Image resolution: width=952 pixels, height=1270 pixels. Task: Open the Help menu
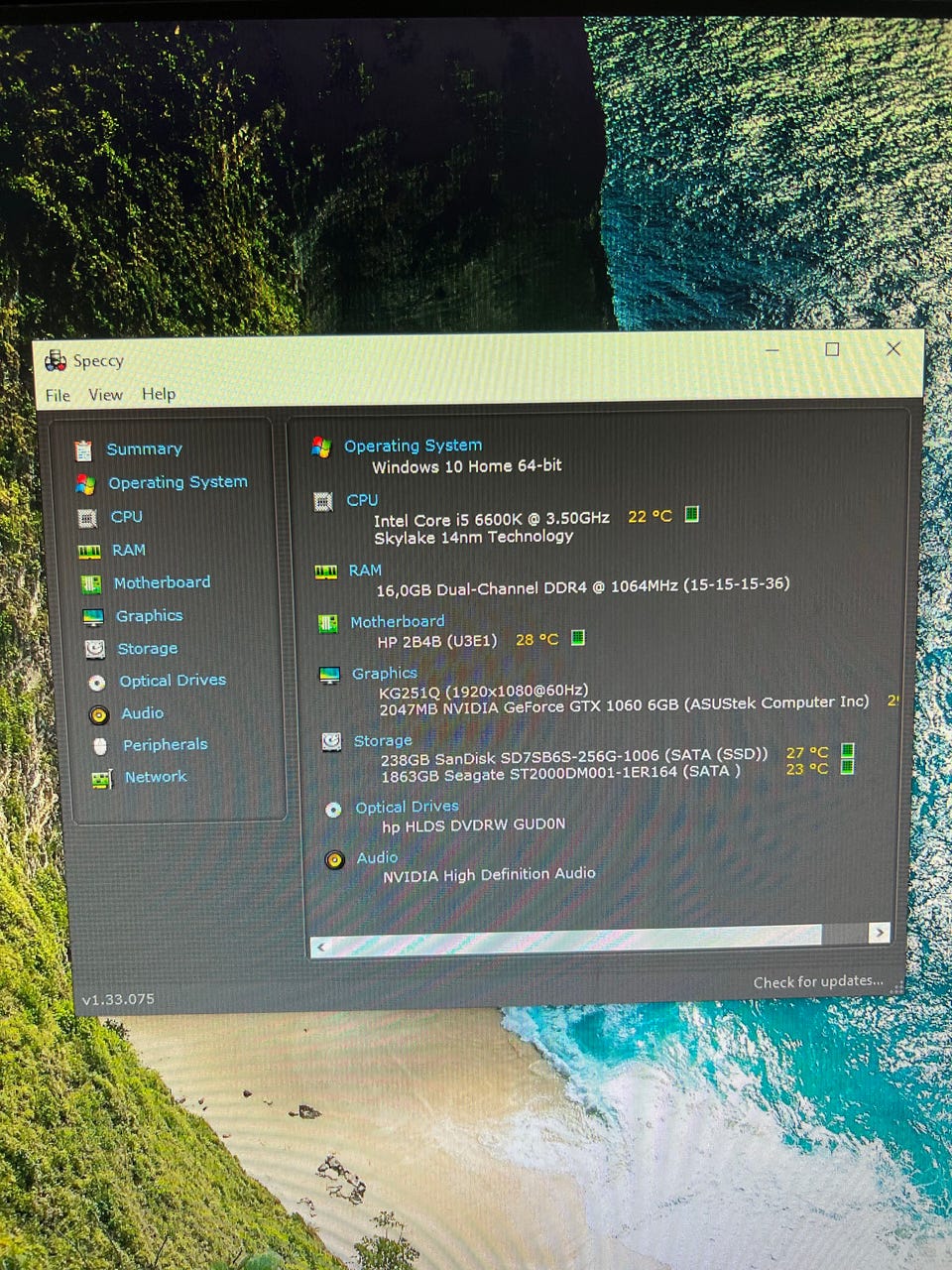tap(159, 393)
